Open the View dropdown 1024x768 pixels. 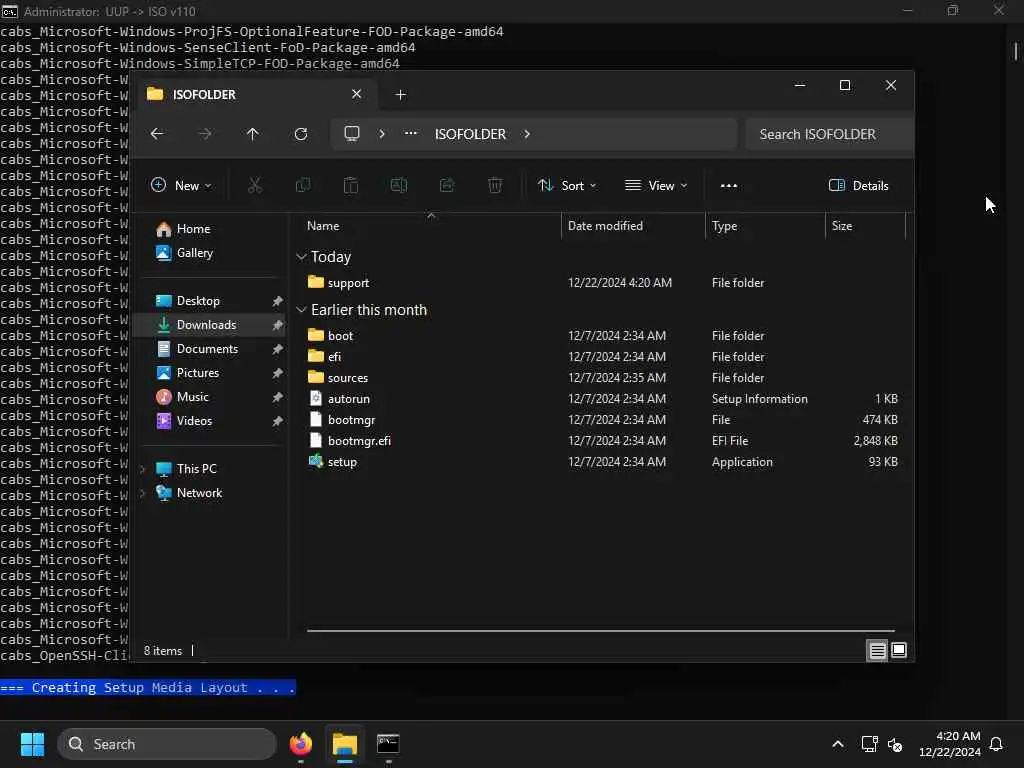[656, 185]
